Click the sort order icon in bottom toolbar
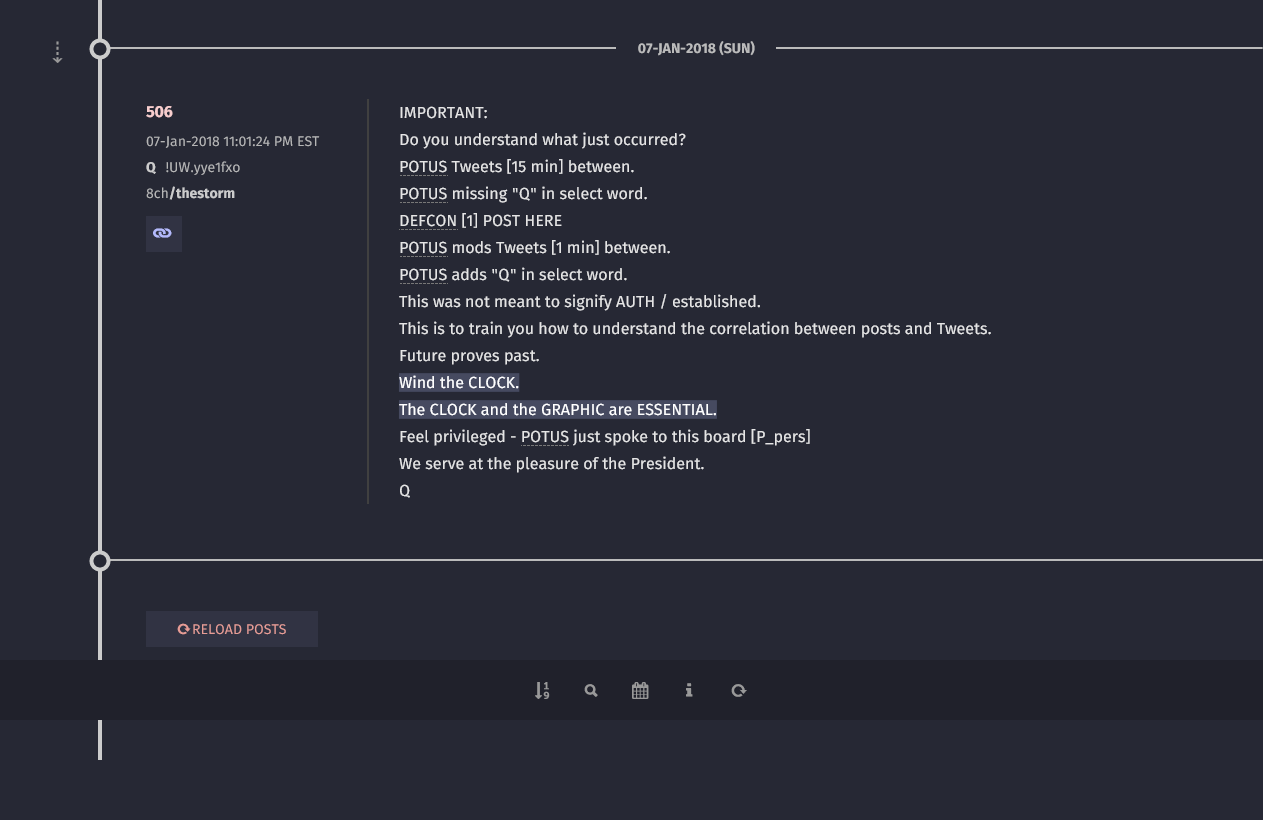Screen dimensions: 1263x820 click(x=542, y=690)
